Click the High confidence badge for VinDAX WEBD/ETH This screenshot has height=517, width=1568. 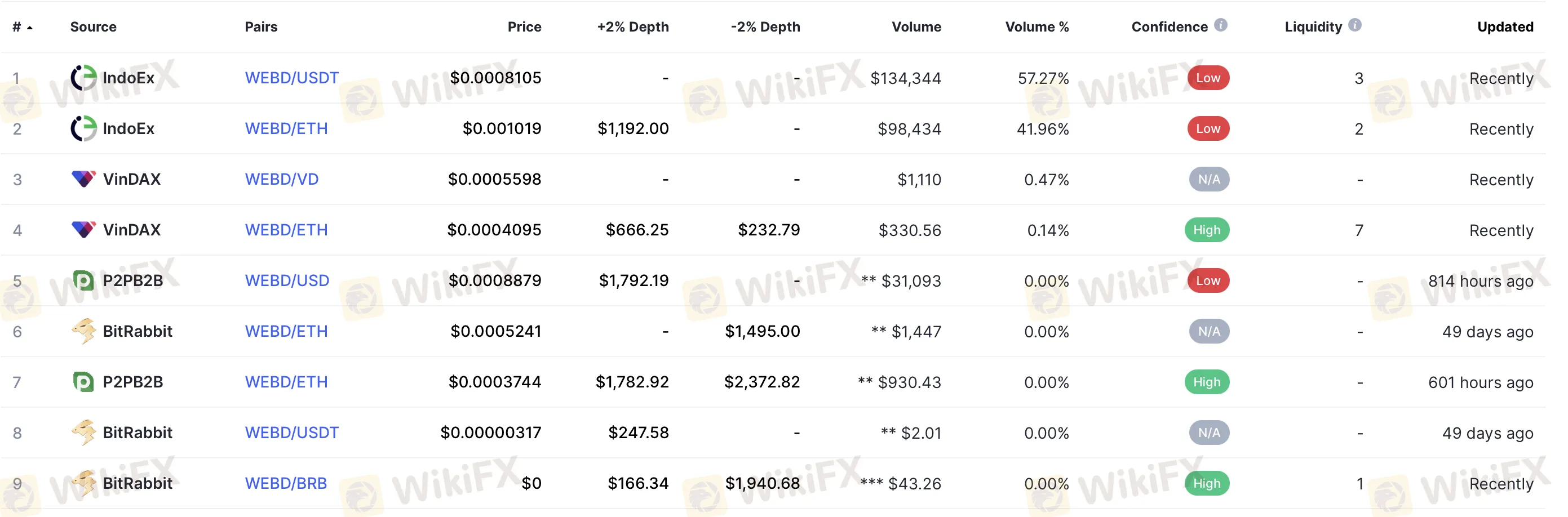click(1207, 230)
